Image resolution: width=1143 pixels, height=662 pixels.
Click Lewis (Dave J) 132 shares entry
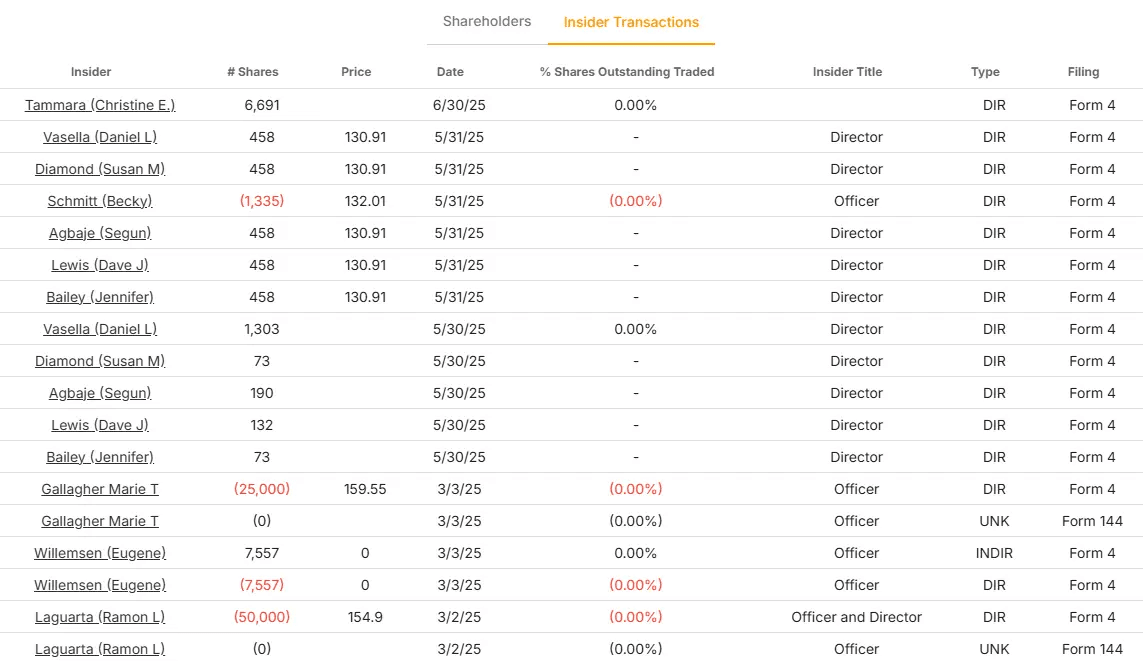[100, 425]
